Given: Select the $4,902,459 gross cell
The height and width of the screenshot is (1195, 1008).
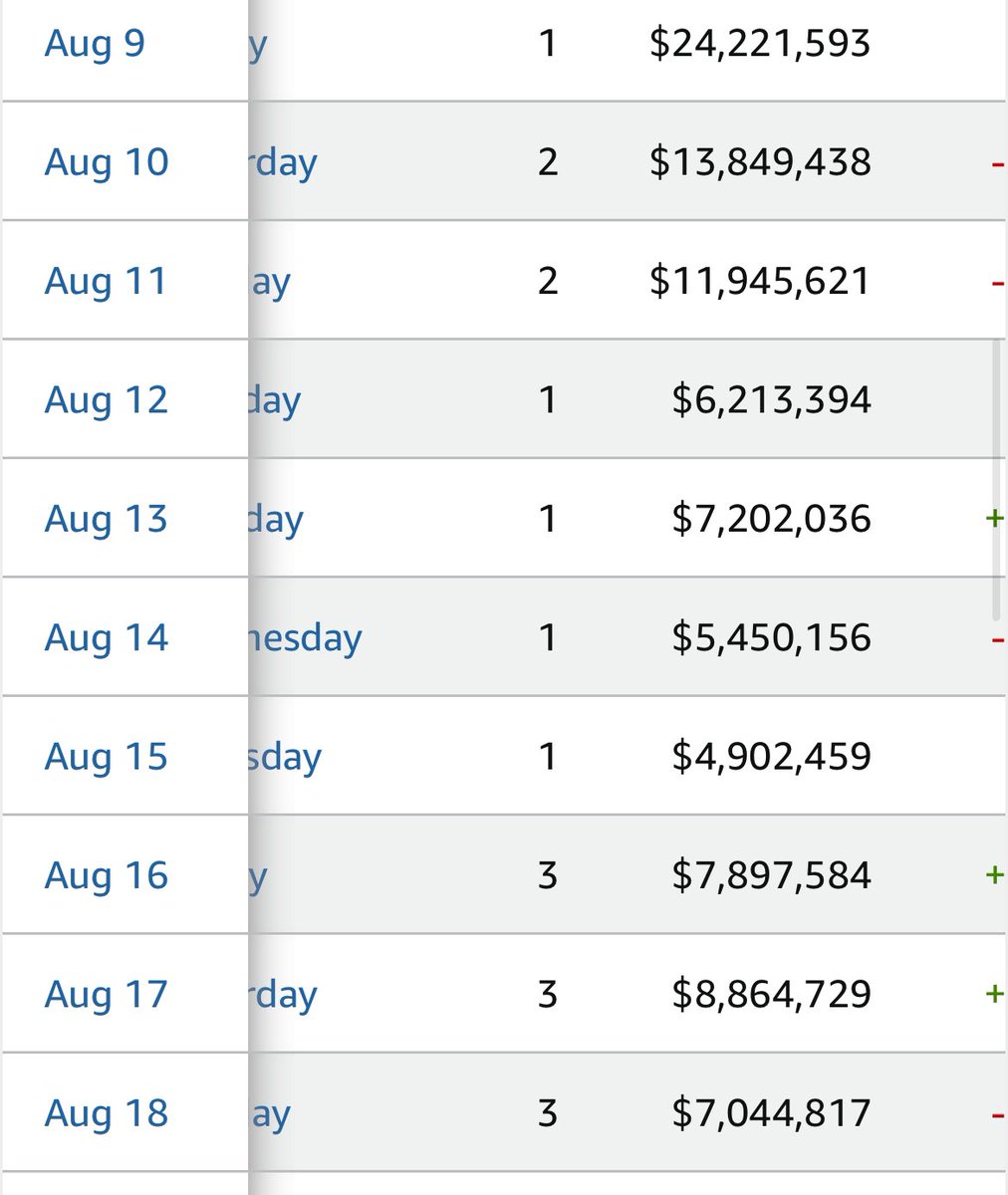Looking at the screenshot, I should tap(771, 757).
